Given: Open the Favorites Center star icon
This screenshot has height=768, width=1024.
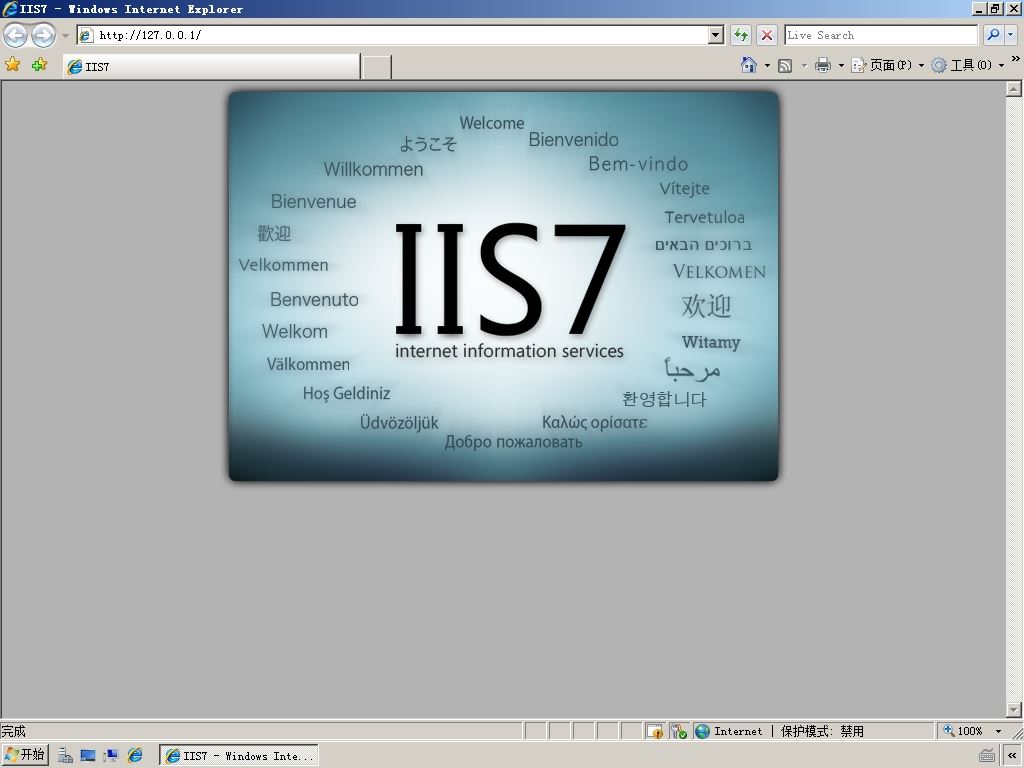Looking at the screenshot, I should (x=12, y=64).
